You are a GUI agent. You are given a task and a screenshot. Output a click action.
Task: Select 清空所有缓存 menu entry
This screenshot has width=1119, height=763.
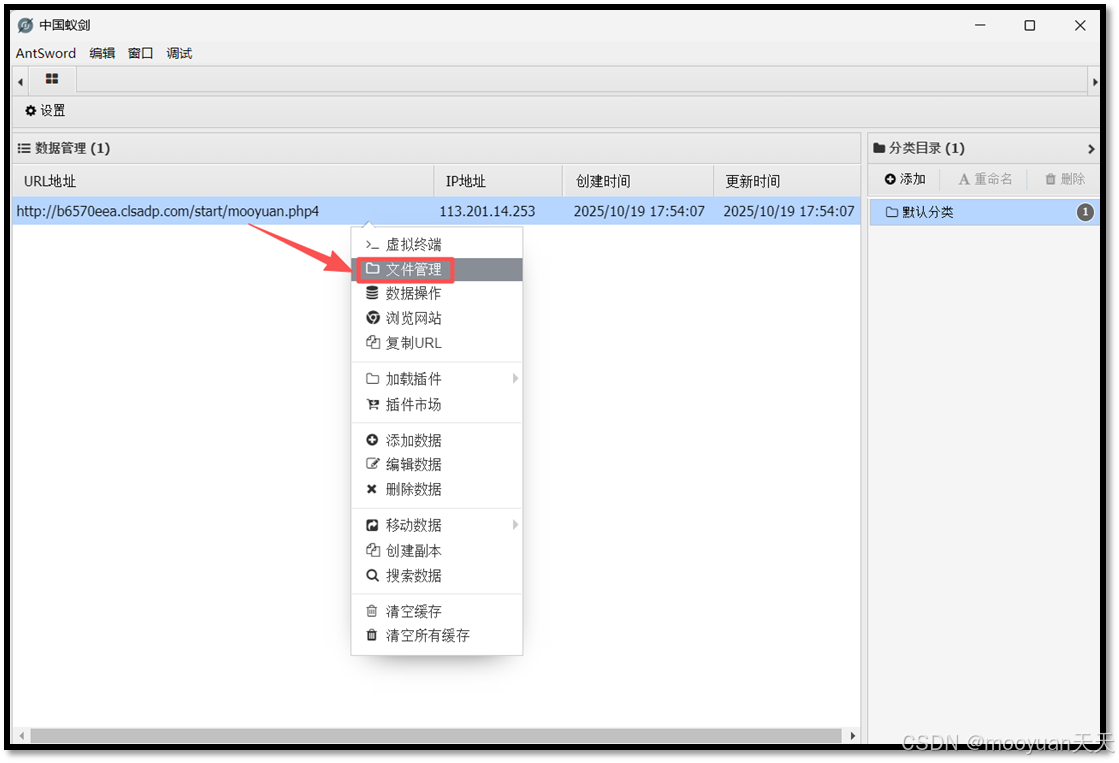(437, 635)
